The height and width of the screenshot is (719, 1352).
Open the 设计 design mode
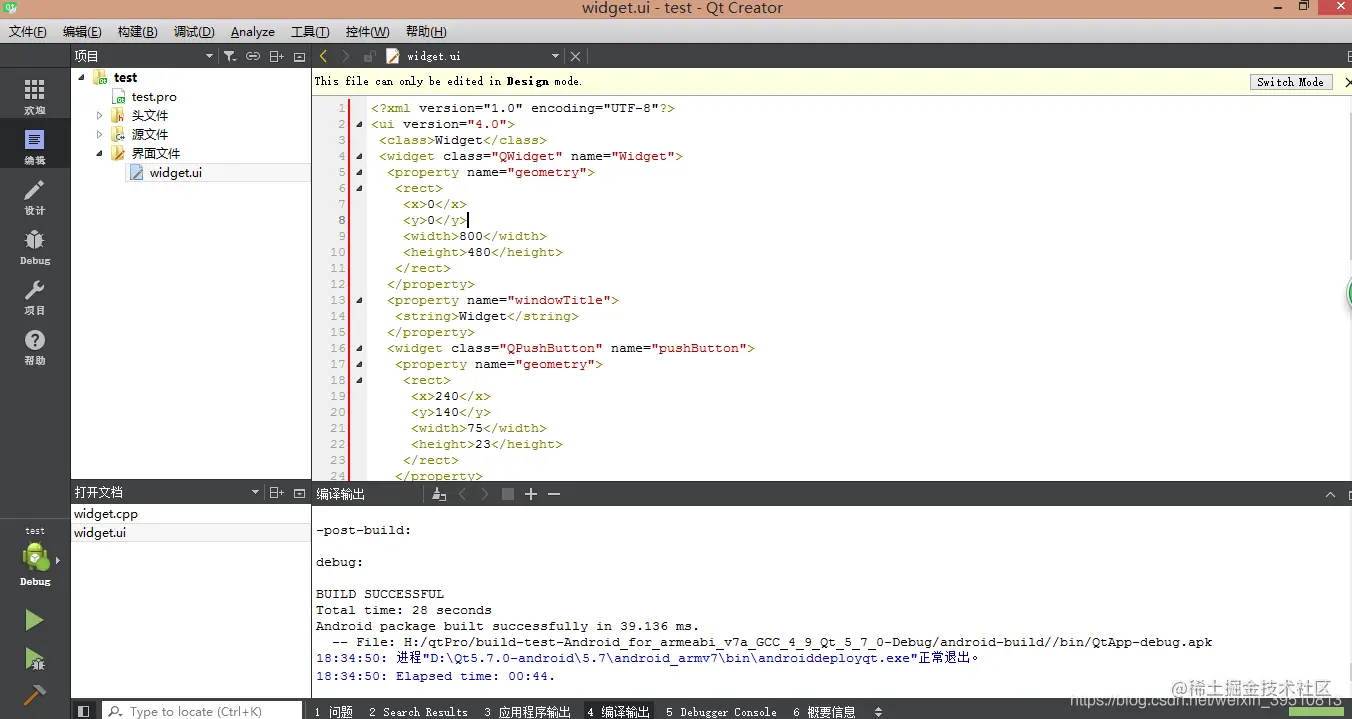(x=35, y=196)
